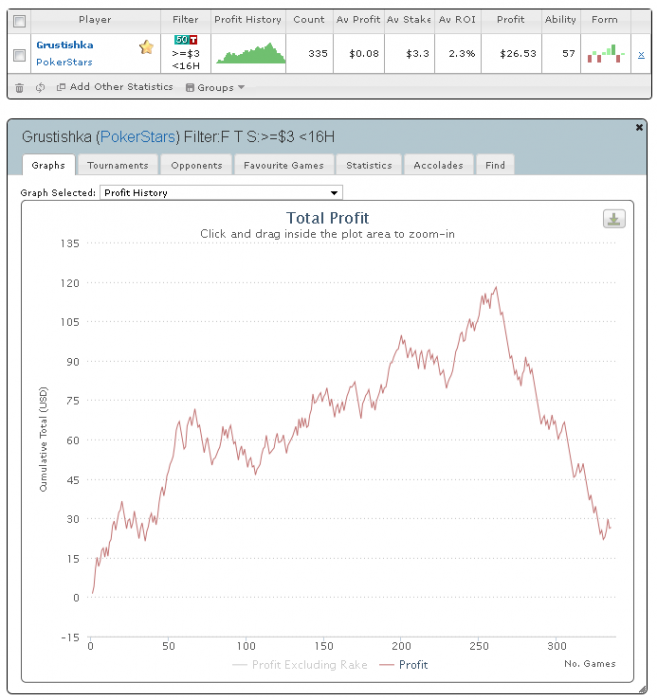
Task: Sort by the Count column header
Action: pos(309,20)
